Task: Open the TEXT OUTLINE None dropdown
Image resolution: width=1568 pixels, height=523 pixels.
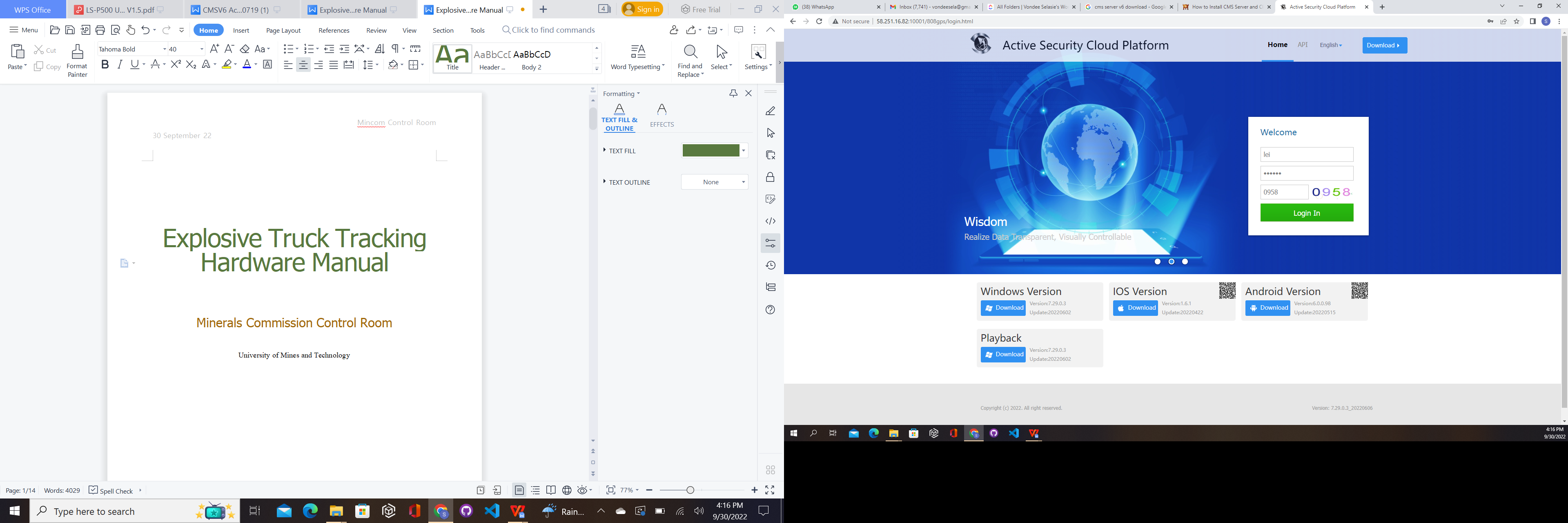Action: click(x=715, y=182)
